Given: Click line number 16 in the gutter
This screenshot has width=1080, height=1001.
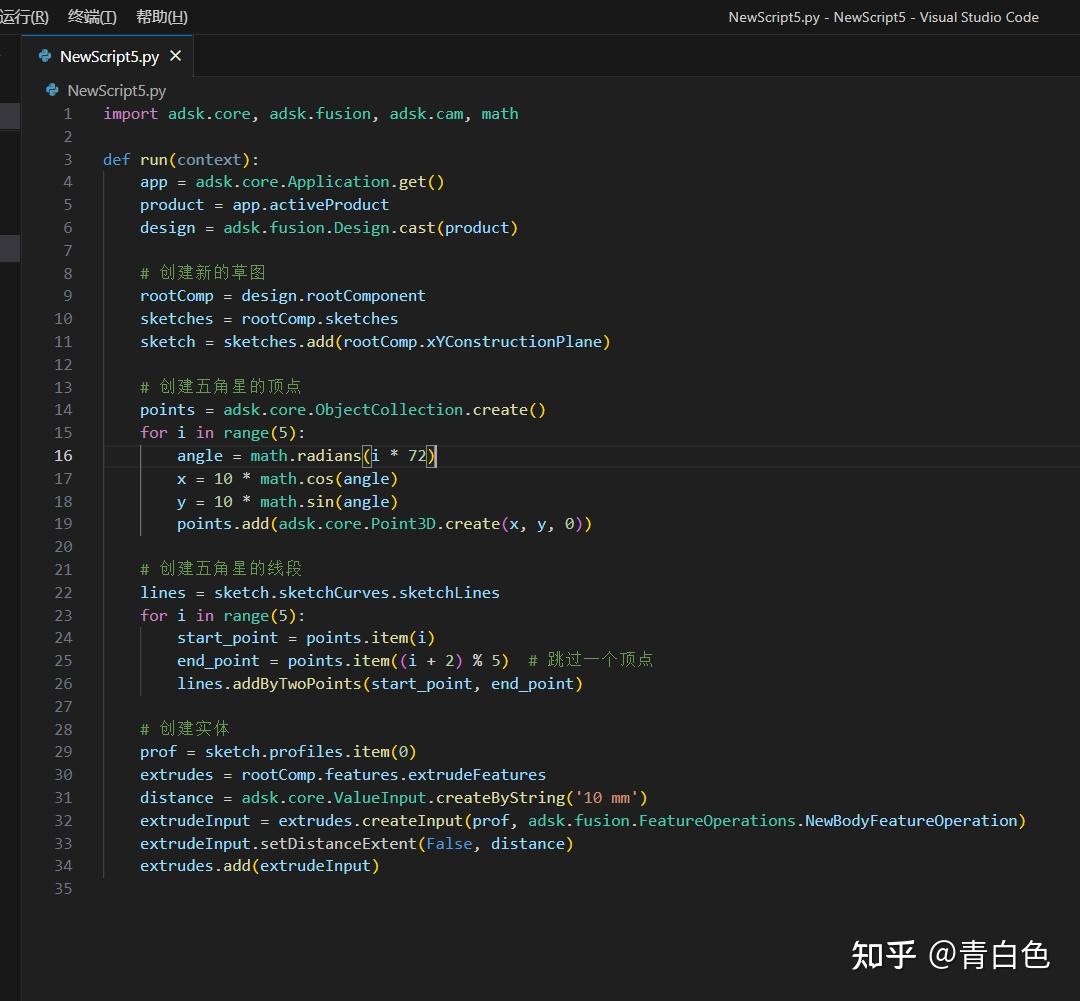Looking at the screenshot, I should [x=63, y=455].
